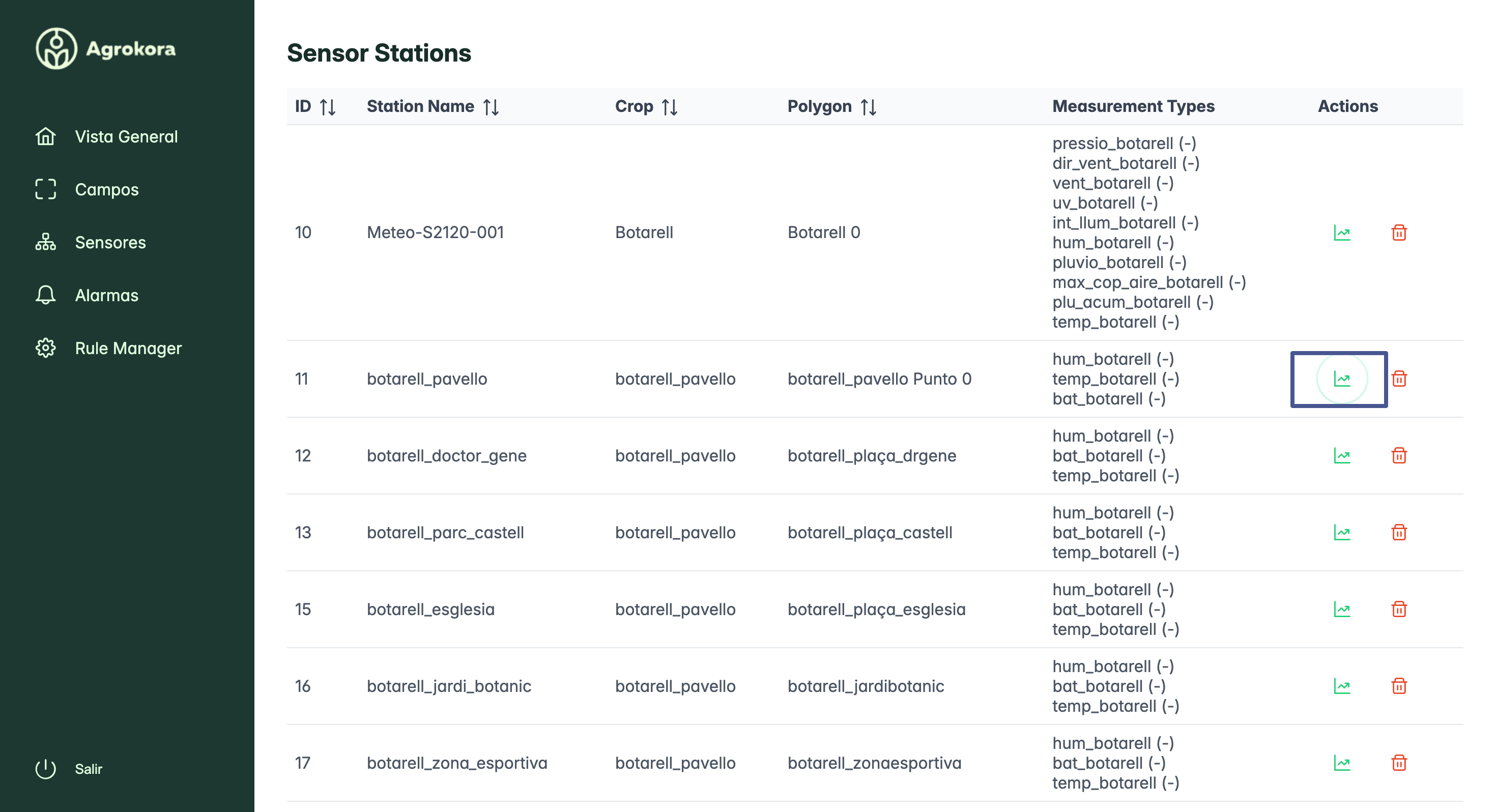Click the Vista General home icon
The height and width of the screenshot is (812, 1496).
coord(46,136)
